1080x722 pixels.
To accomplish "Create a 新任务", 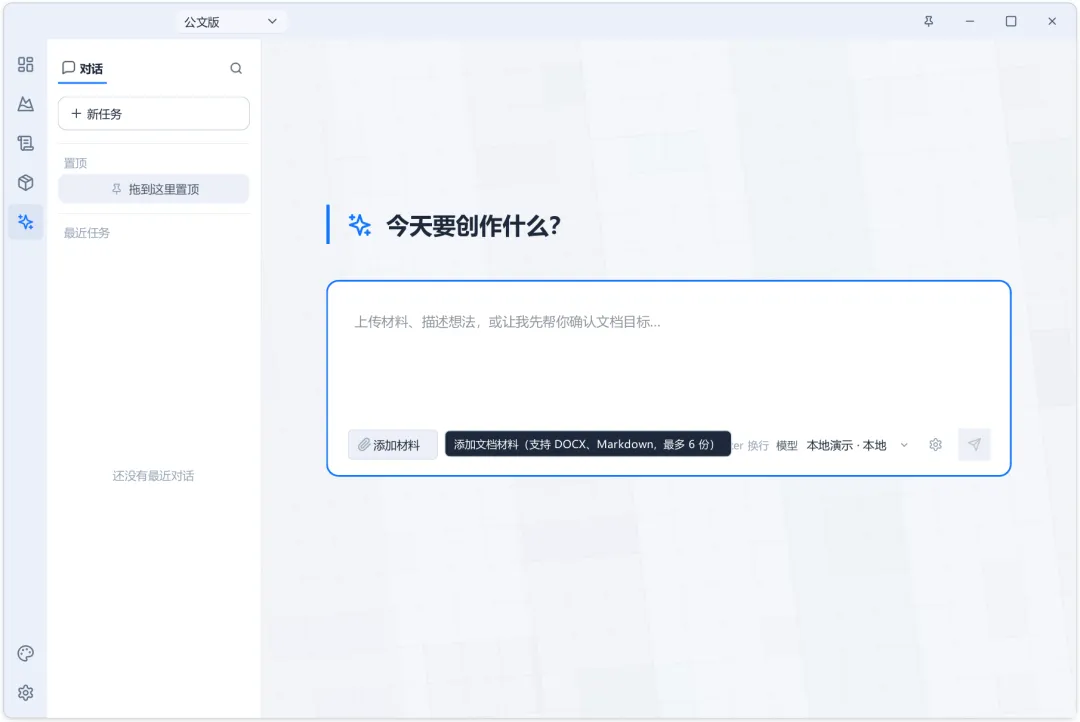I will [154, 114].
